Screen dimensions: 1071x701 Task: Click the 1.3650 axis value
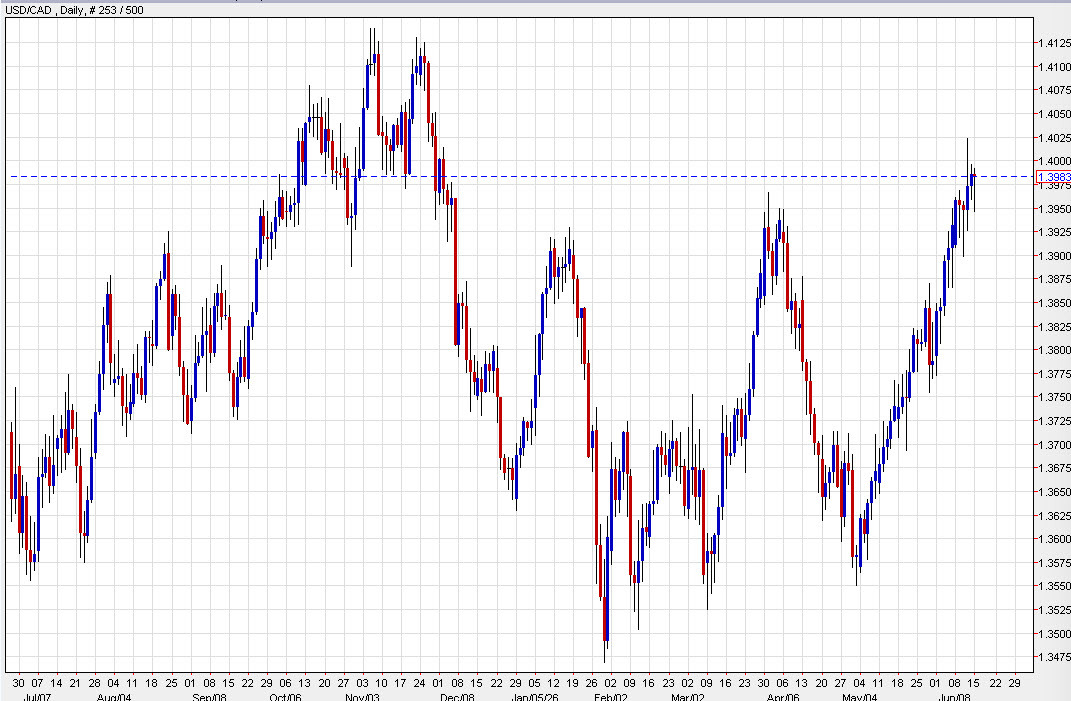(1054, 493)
